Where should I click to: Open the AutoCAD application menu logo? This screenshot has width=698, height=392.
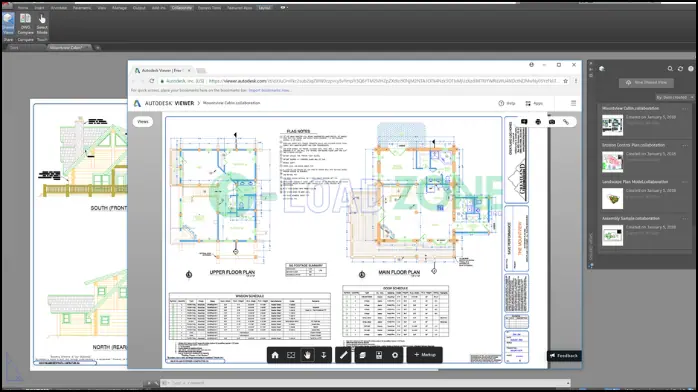7,5
